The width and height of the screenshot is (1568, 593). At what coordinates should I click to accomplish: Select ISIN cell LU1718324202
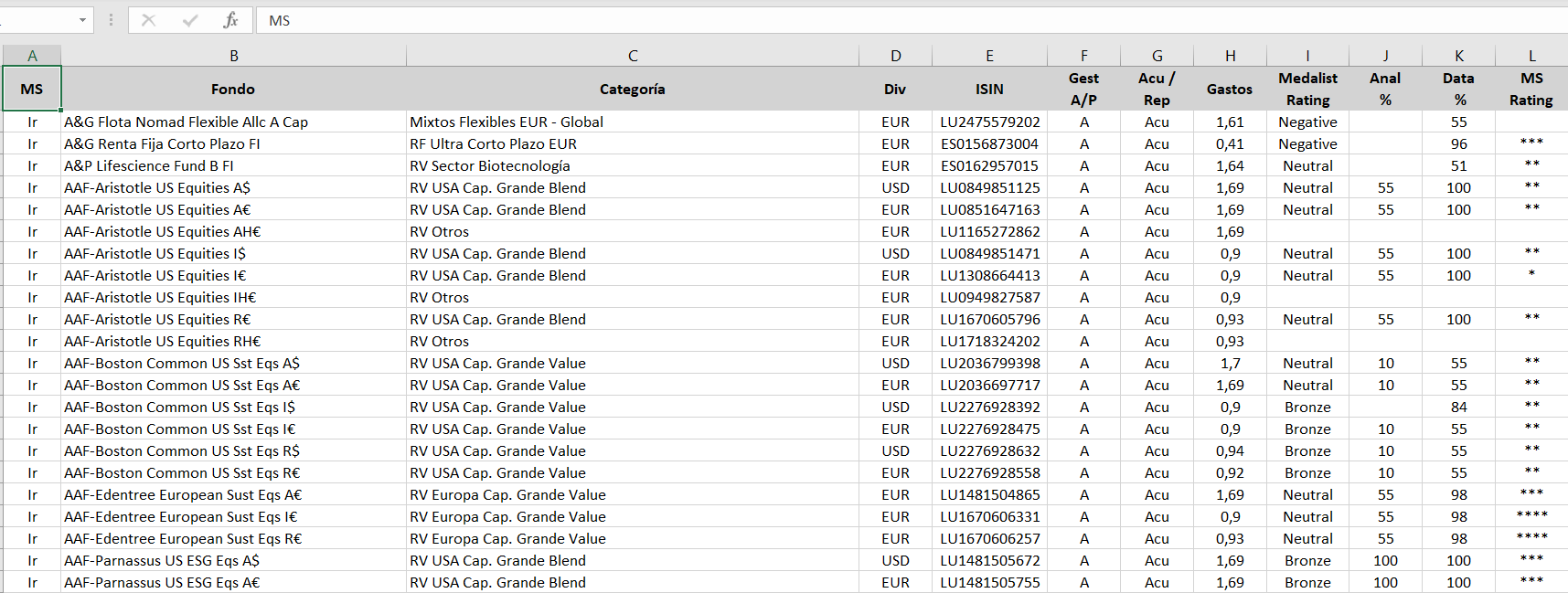[989, 341]
